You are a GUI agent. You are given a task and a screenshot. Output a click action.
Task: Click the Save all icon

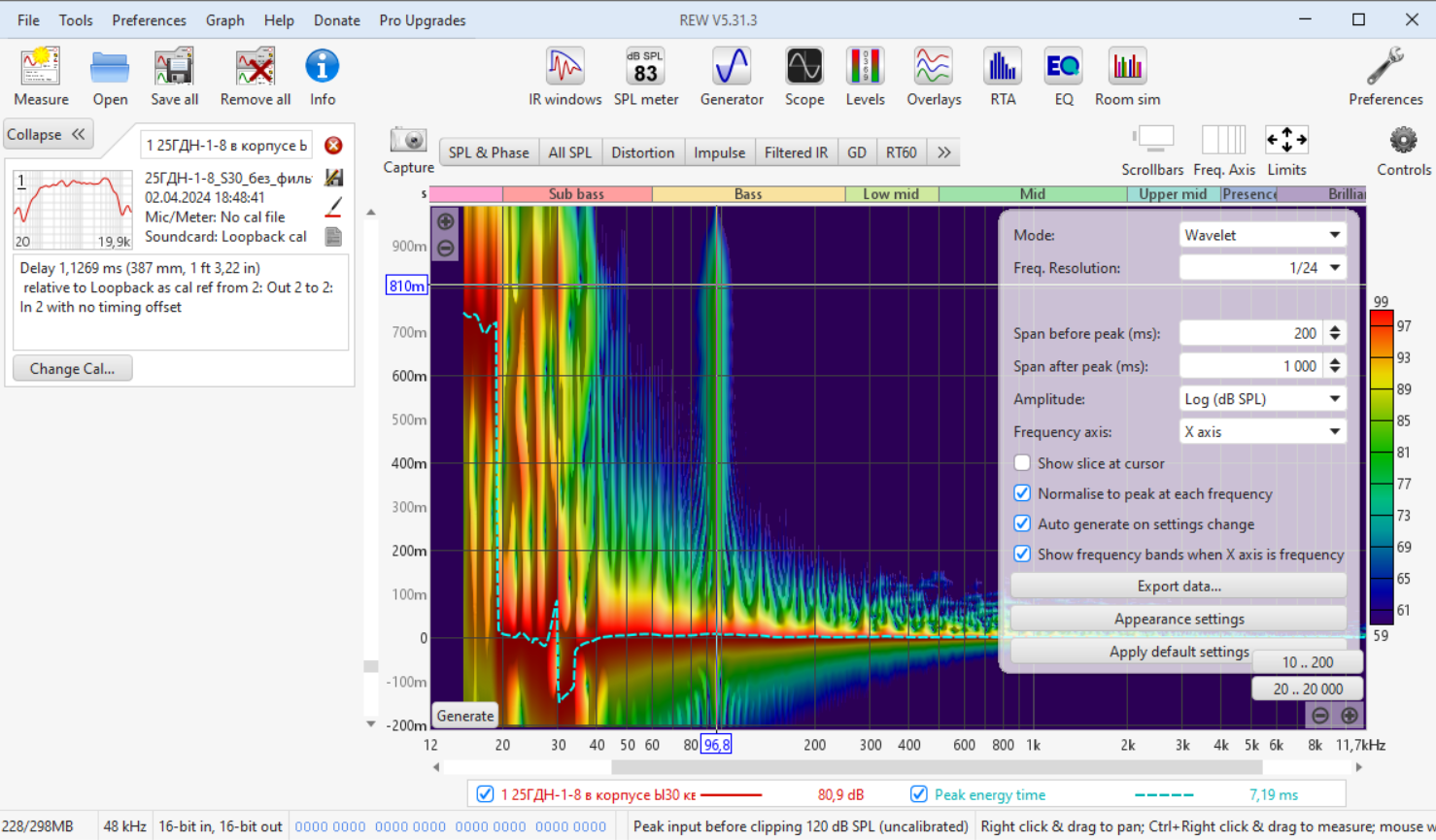175,67
